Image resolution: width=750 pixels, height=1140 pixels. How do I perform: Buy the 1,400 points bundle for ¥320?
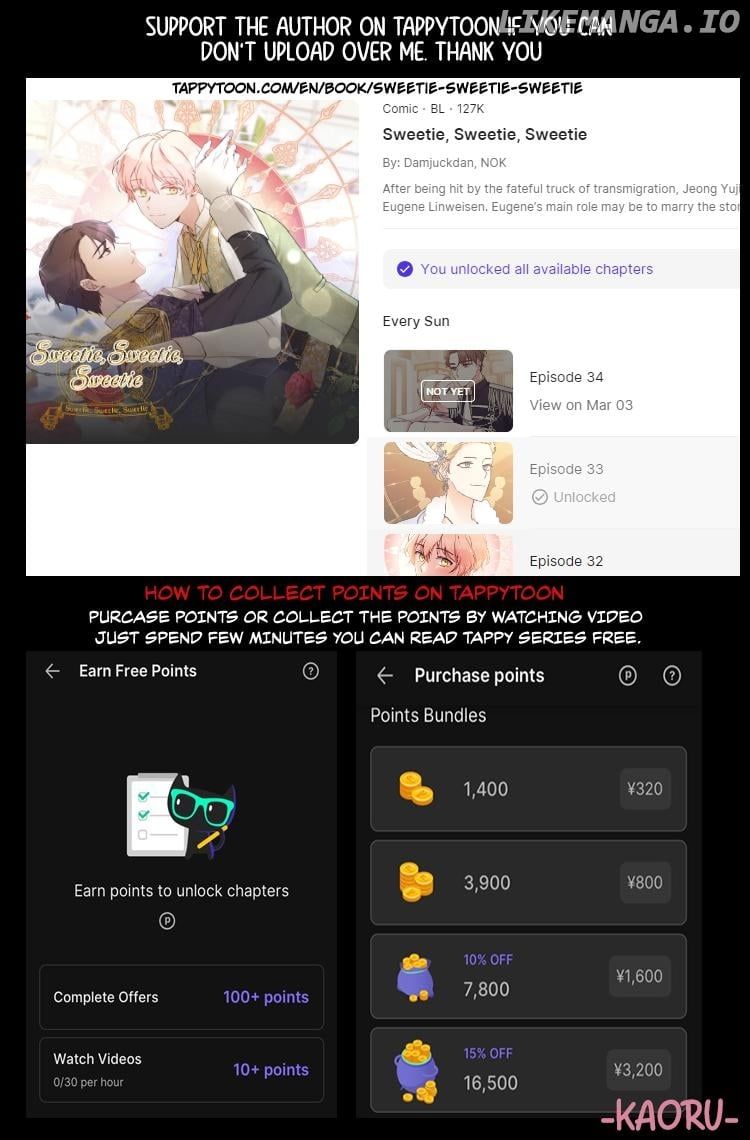coord(528,789)
